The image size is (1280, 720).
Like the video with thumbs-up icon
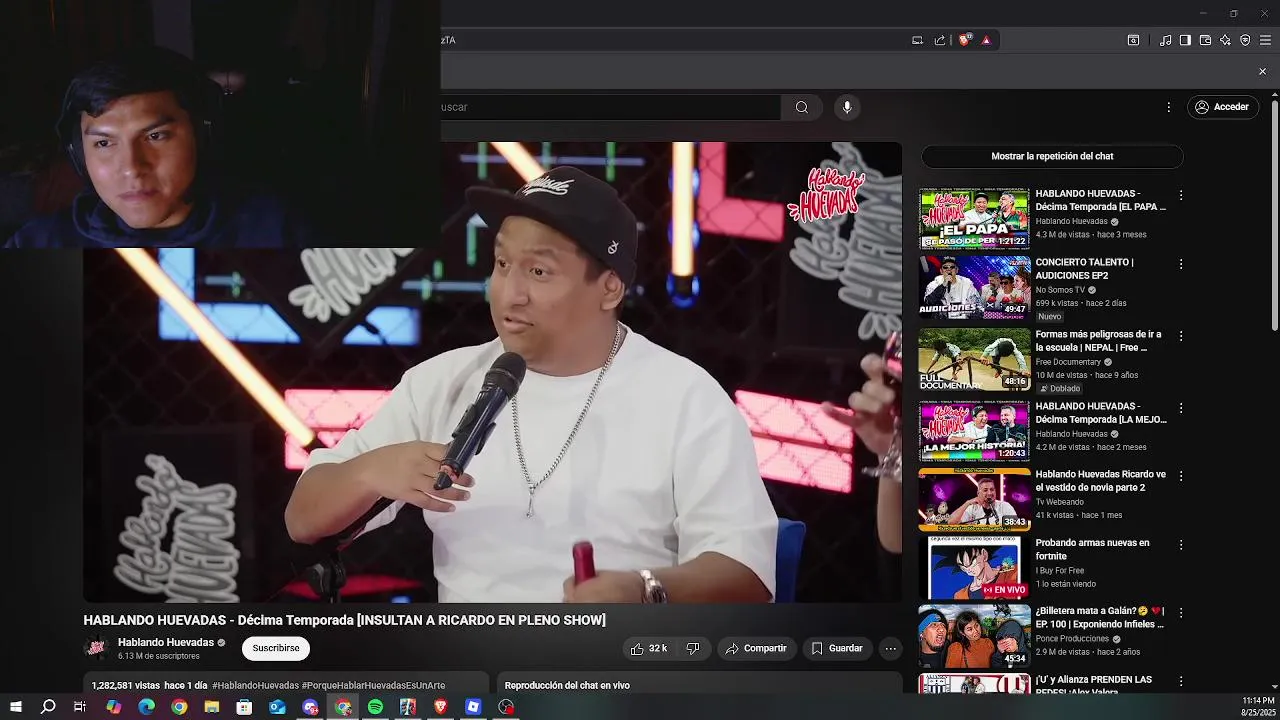pyautogui.click(x=648, y=648)
